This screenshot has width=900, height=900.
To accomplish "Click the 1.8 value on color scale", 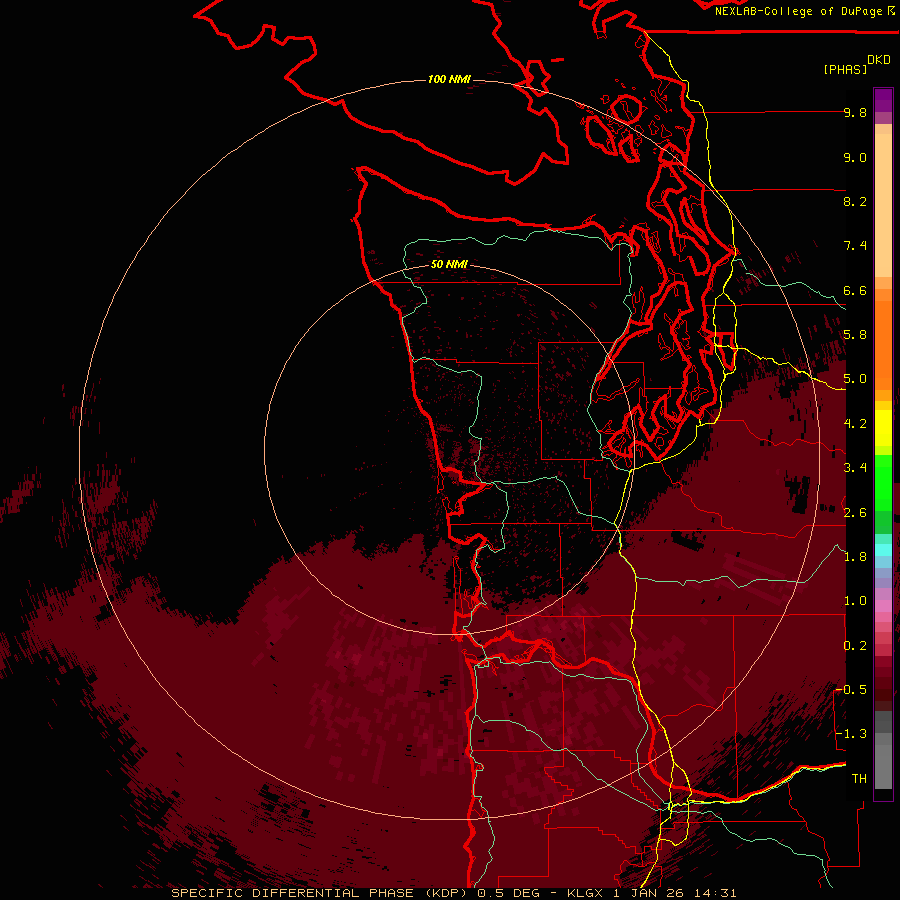I will pos(855,556).
